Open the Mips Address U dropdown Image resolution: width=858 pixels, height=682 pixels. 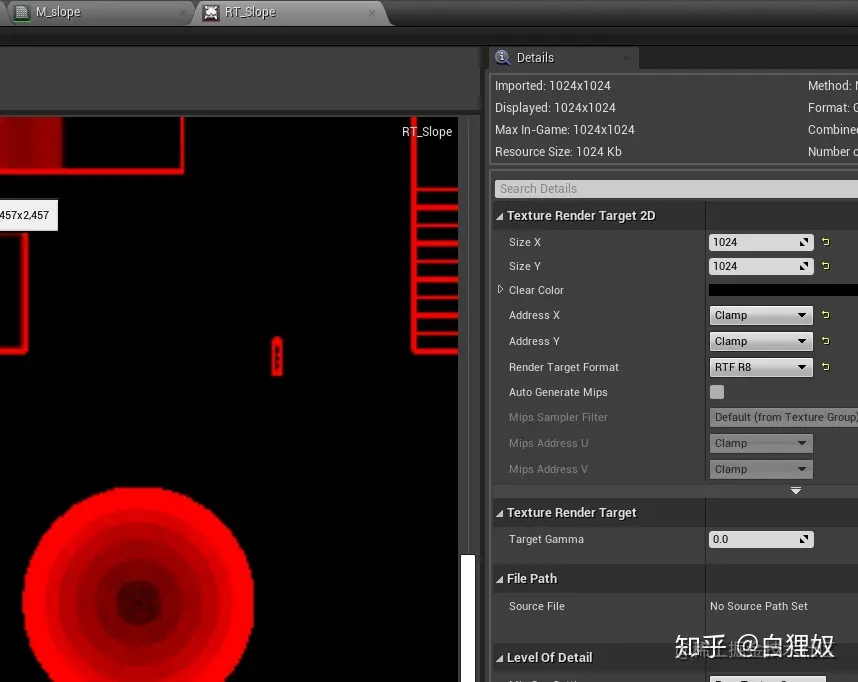[761, 443]
